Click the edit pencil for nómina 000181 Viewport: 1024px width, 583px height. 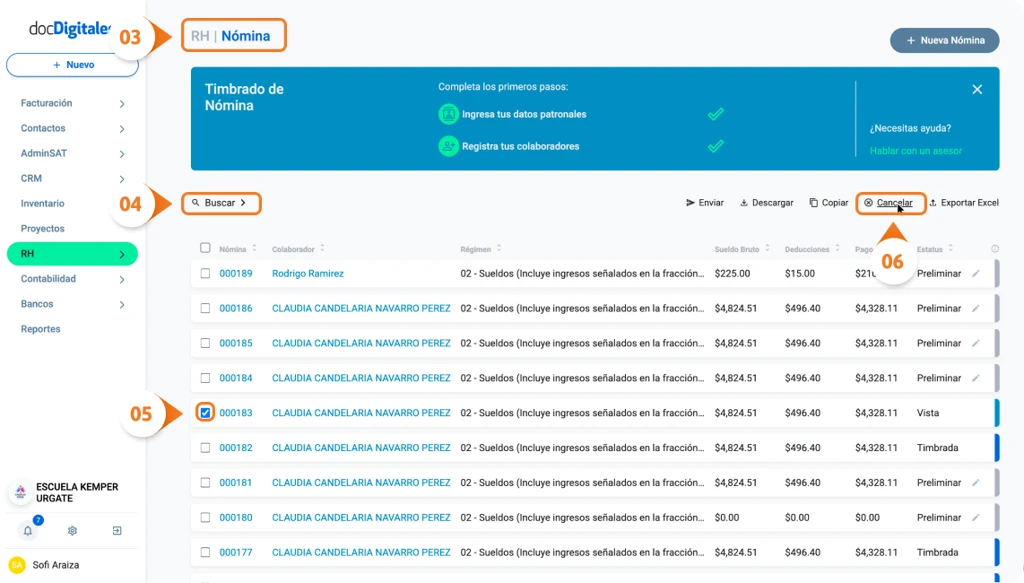point(976,482)
